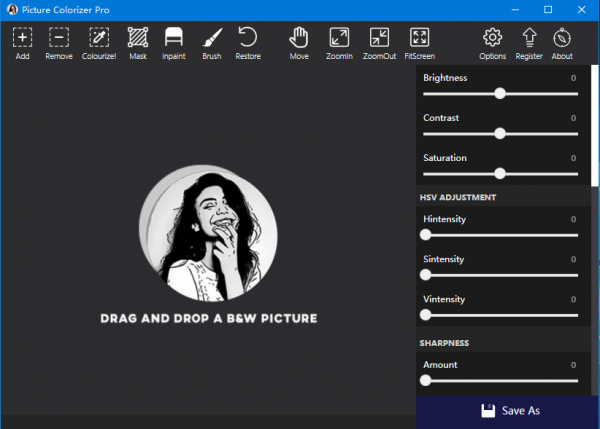Click the drag and drop picture placeholder
600x429 pixels.
208,234
